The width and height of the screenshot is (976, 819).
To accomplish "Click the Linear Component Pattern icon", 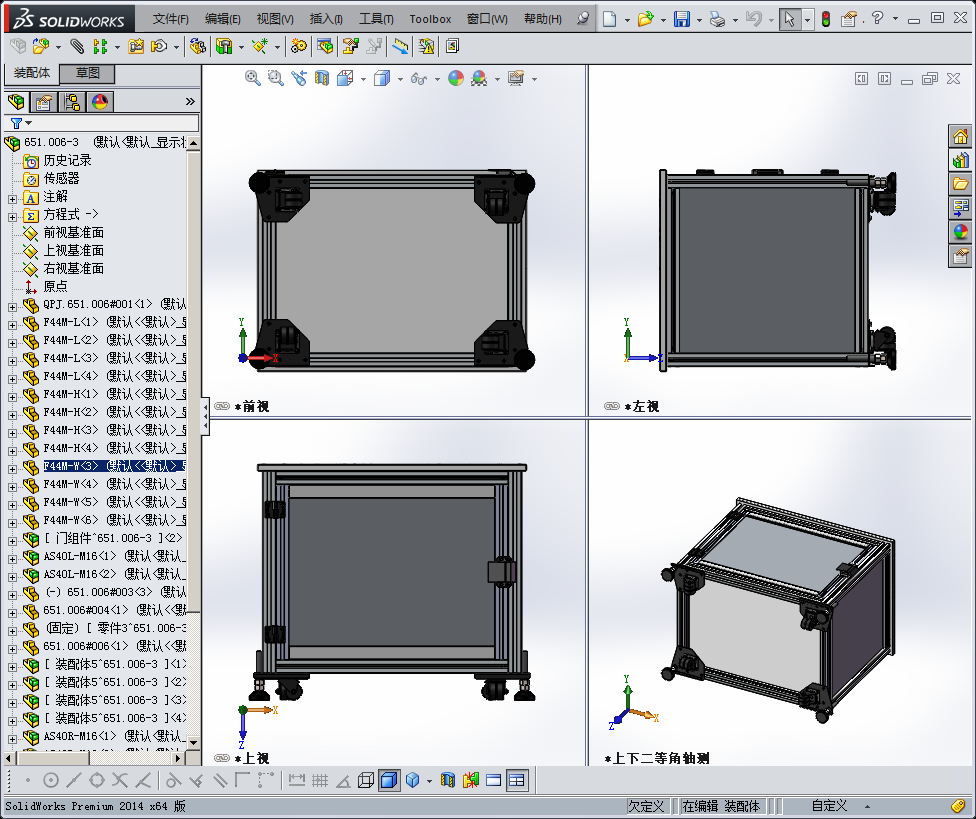I will tap(100, 46).
